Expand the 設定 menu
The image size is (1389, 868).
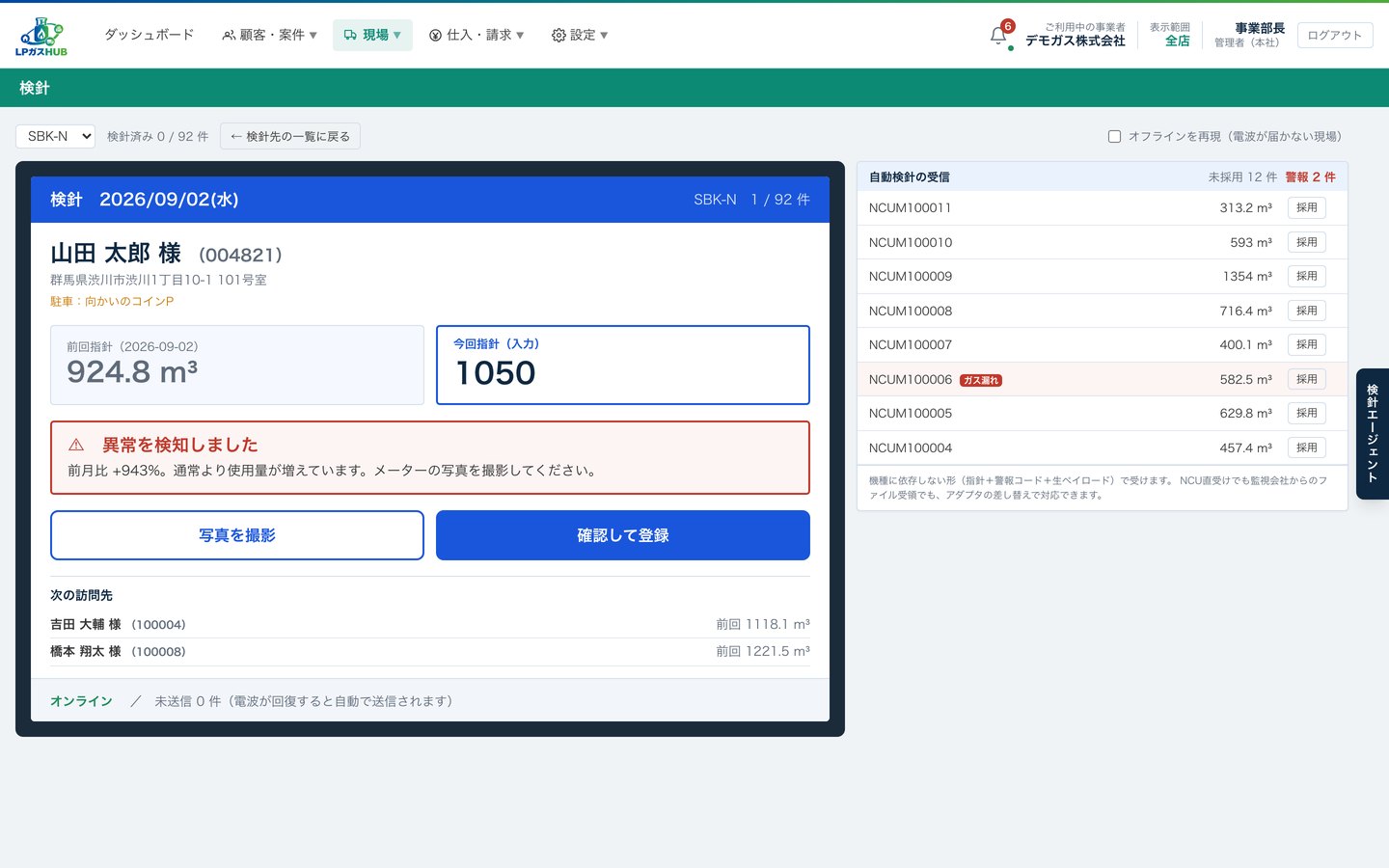pyautogui.click(x=580, y=35)
